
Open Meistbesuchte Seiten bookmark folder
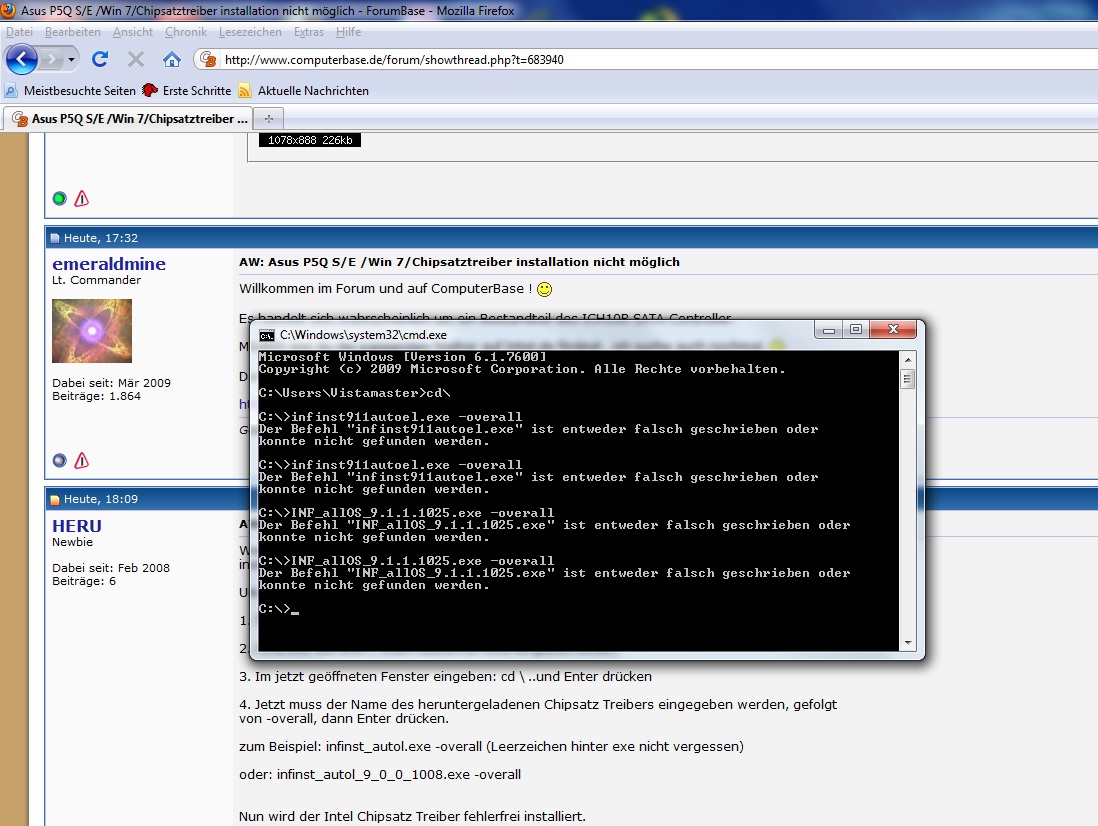71,90
